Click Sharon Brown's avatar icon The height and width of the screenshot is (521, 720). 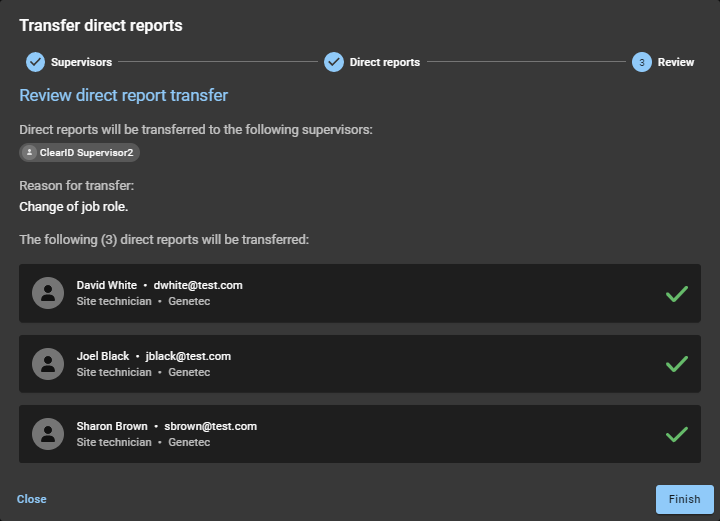(x=48, y=433)
